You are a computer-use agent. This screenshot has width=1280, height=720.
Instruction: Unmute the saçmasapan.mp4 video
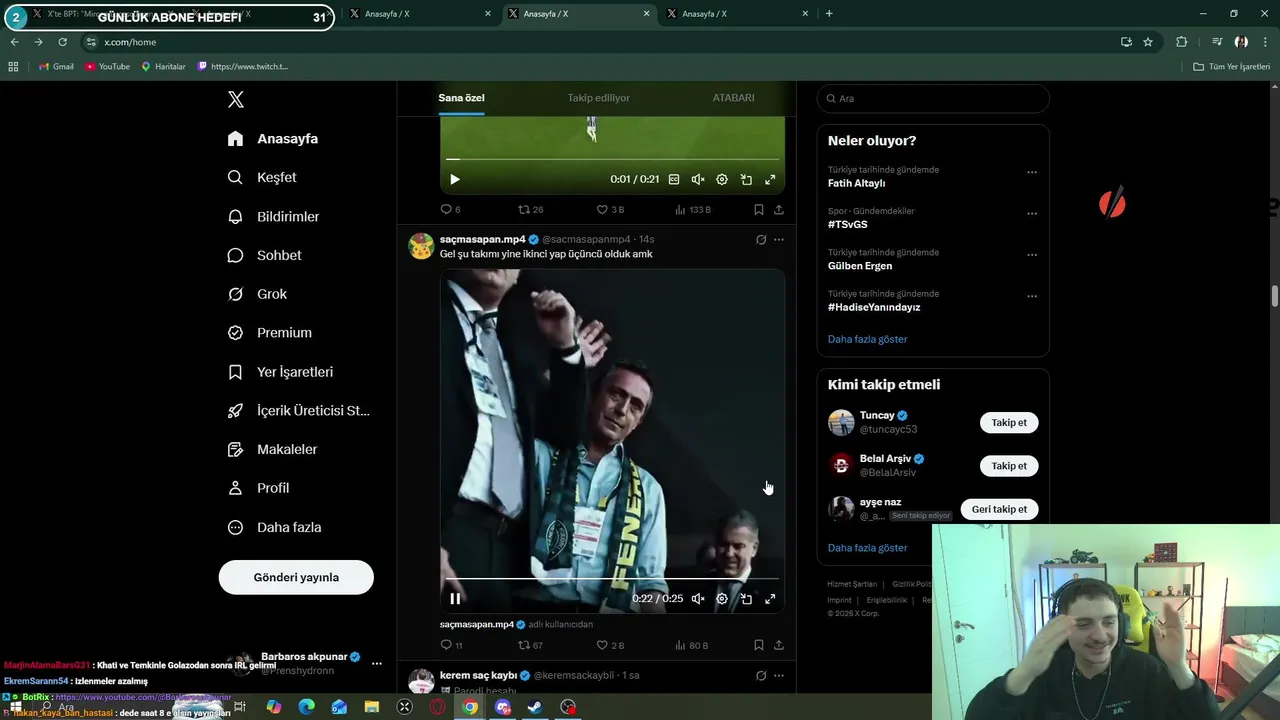pos(698,599)
